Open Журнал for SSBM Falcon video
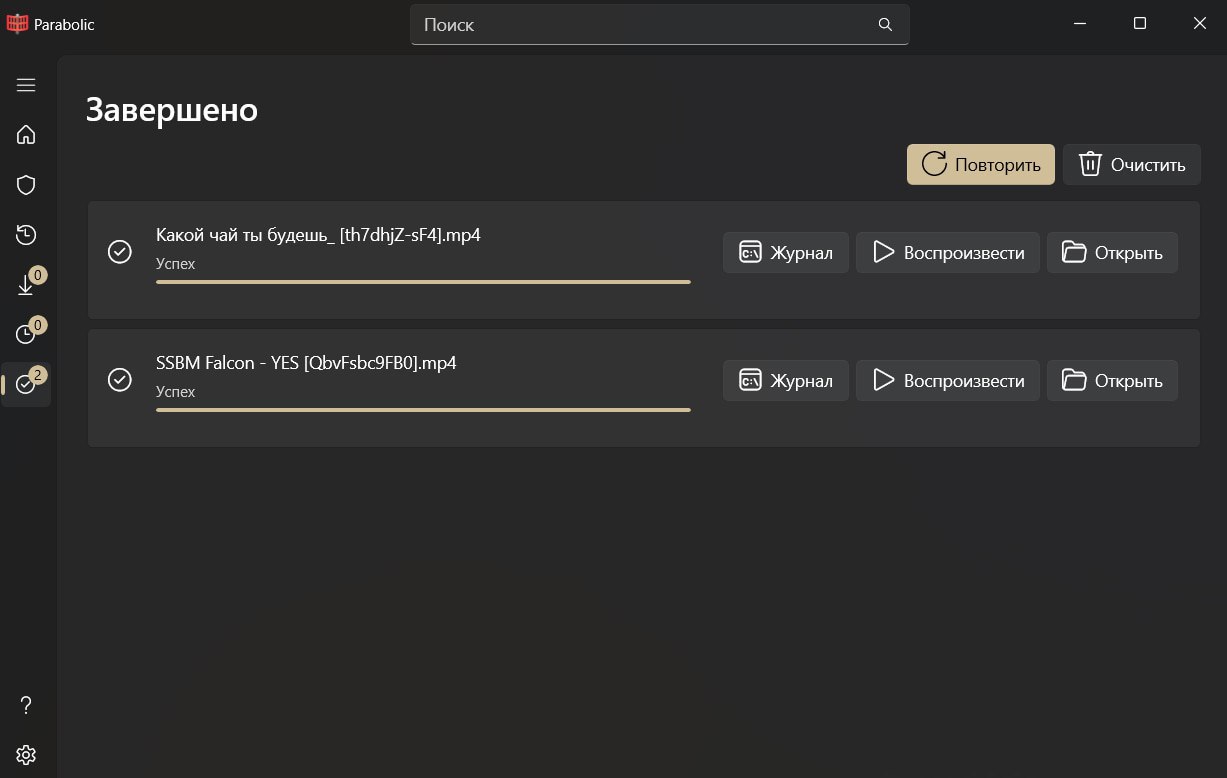 coord(785,381)
